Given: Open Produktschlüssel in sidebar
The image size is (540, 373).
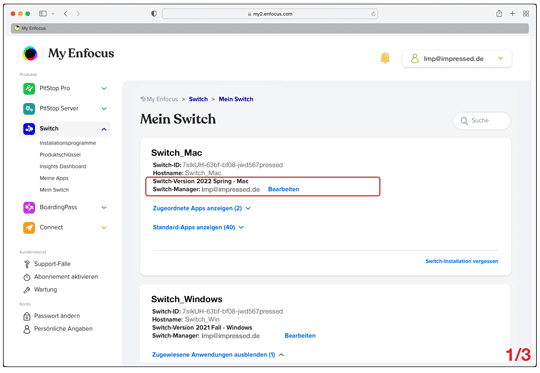Looking at the screenshot, I should pyautogui.click(x=60, y=155).
